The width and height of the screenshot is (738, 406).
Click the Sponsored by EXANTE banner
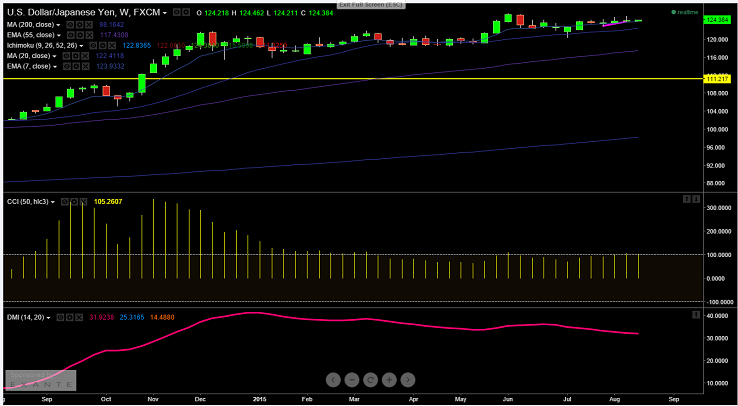40,381
